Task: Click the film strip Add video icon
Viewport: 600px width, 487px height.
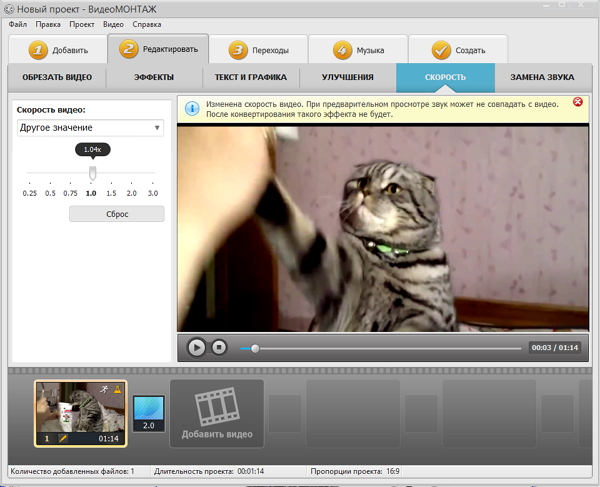Action: tap(217, 406)
